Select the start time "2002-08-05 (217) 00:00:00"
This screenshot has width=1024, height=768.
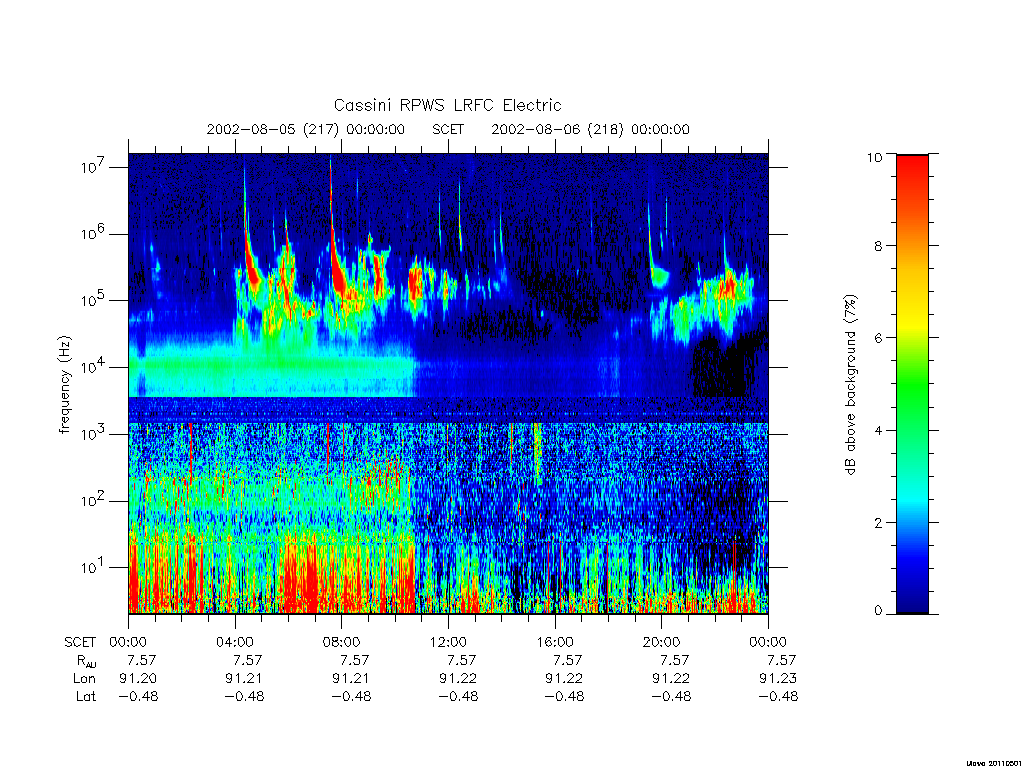[x=306, y=129]
